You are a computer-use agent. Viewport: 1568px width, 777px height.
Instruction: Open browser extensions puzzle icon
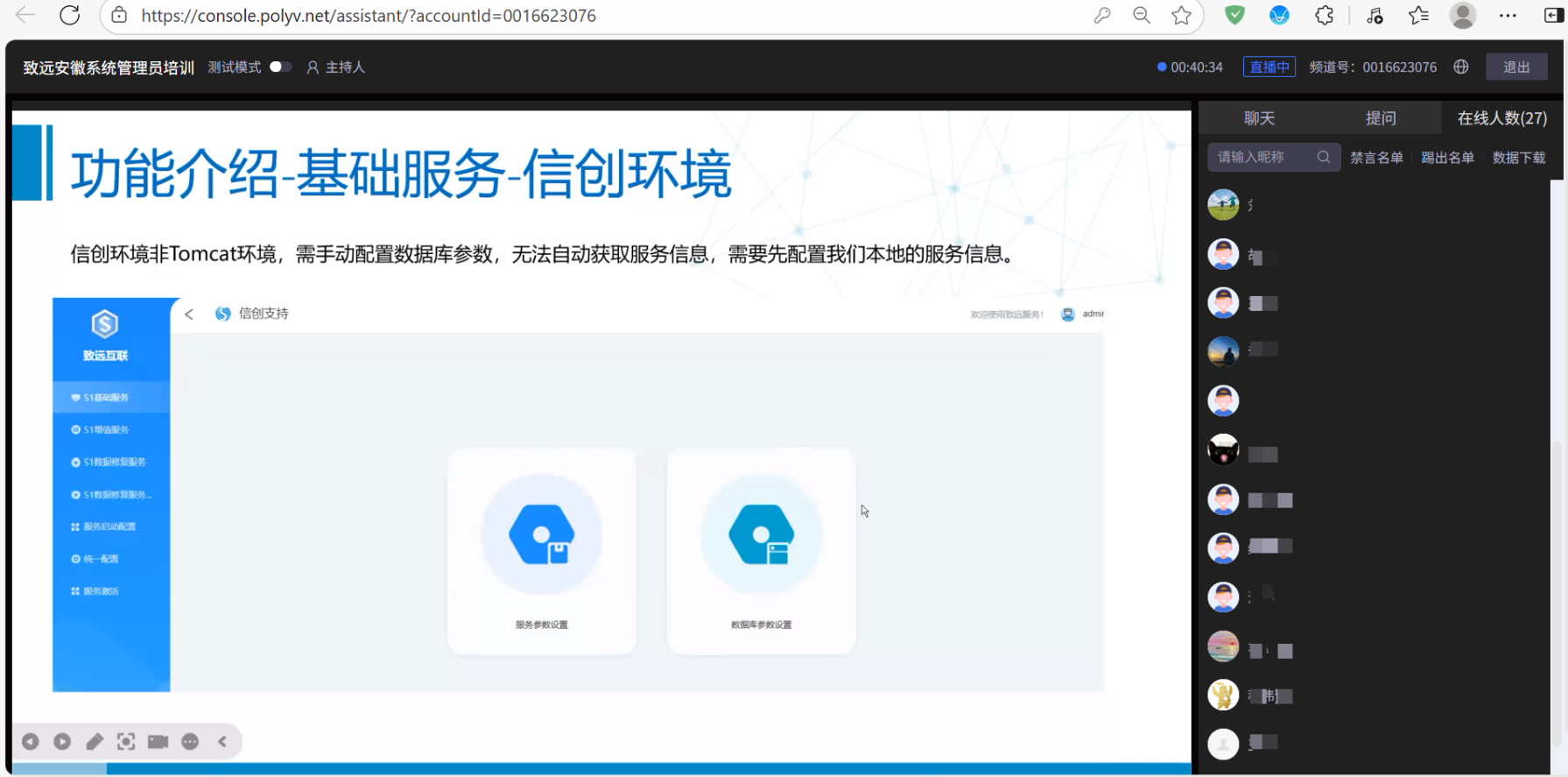[x=1325, y=16]
